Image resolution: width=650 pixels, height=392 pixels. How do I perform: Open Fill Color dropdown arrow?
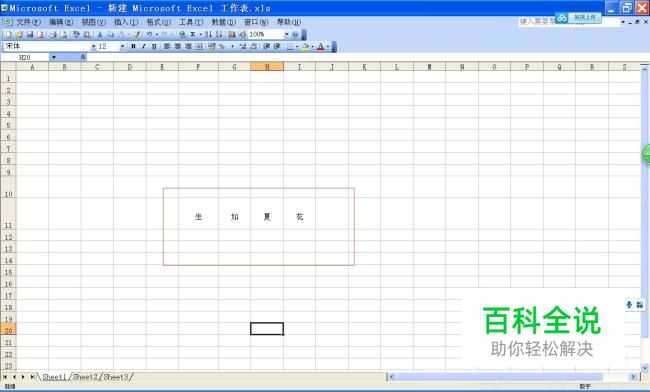312,46
